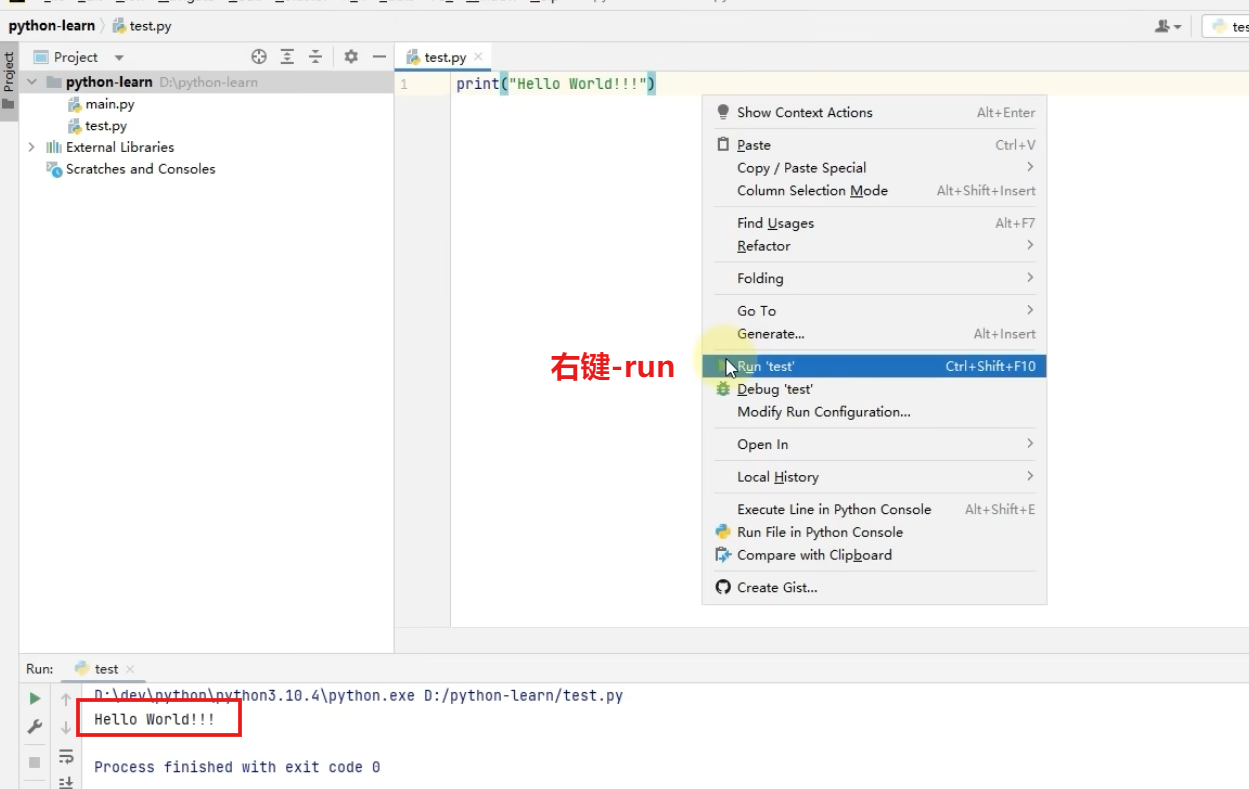
Task: Open main.py in project tree
Action: [110, 104]
